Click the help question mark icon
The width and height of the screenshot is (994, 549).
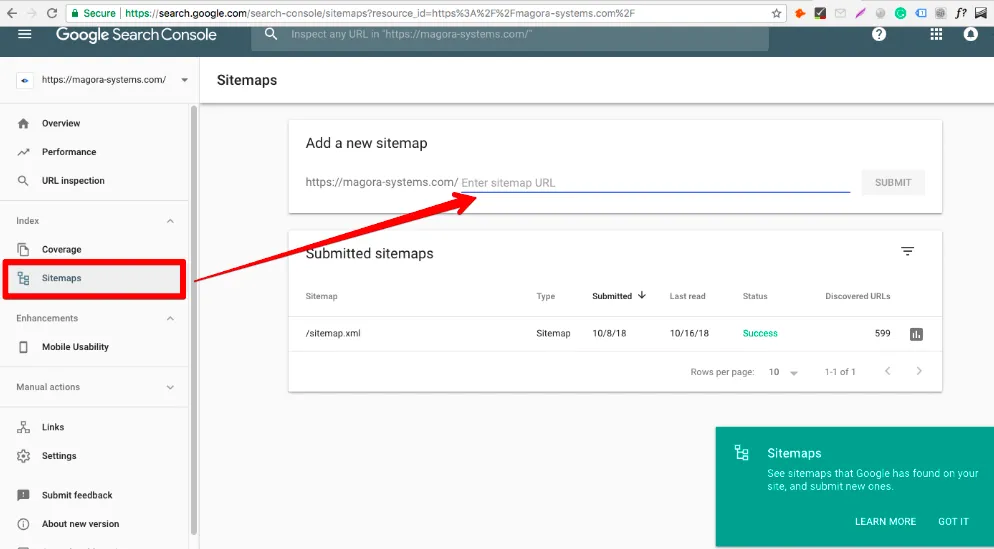(x=879, y=34)
